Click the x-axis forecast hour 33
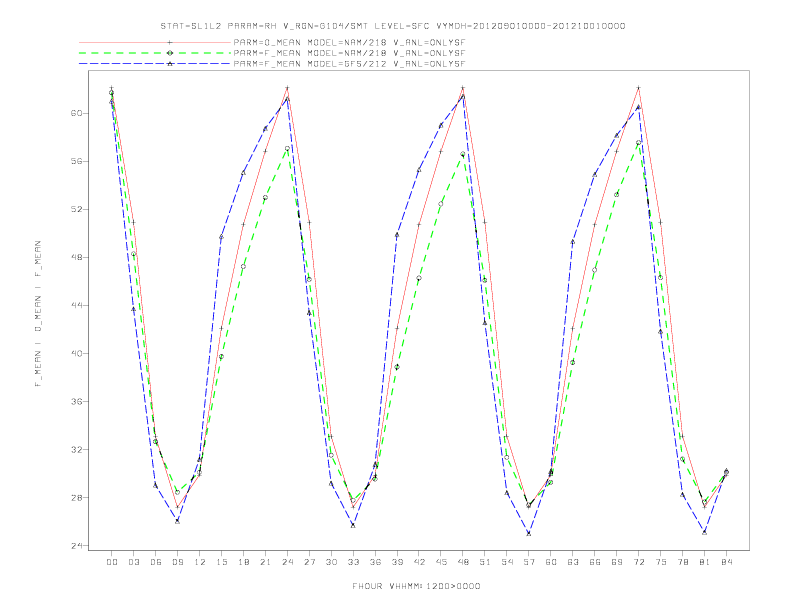Screen dimensions: 792x612 (353, 562)
